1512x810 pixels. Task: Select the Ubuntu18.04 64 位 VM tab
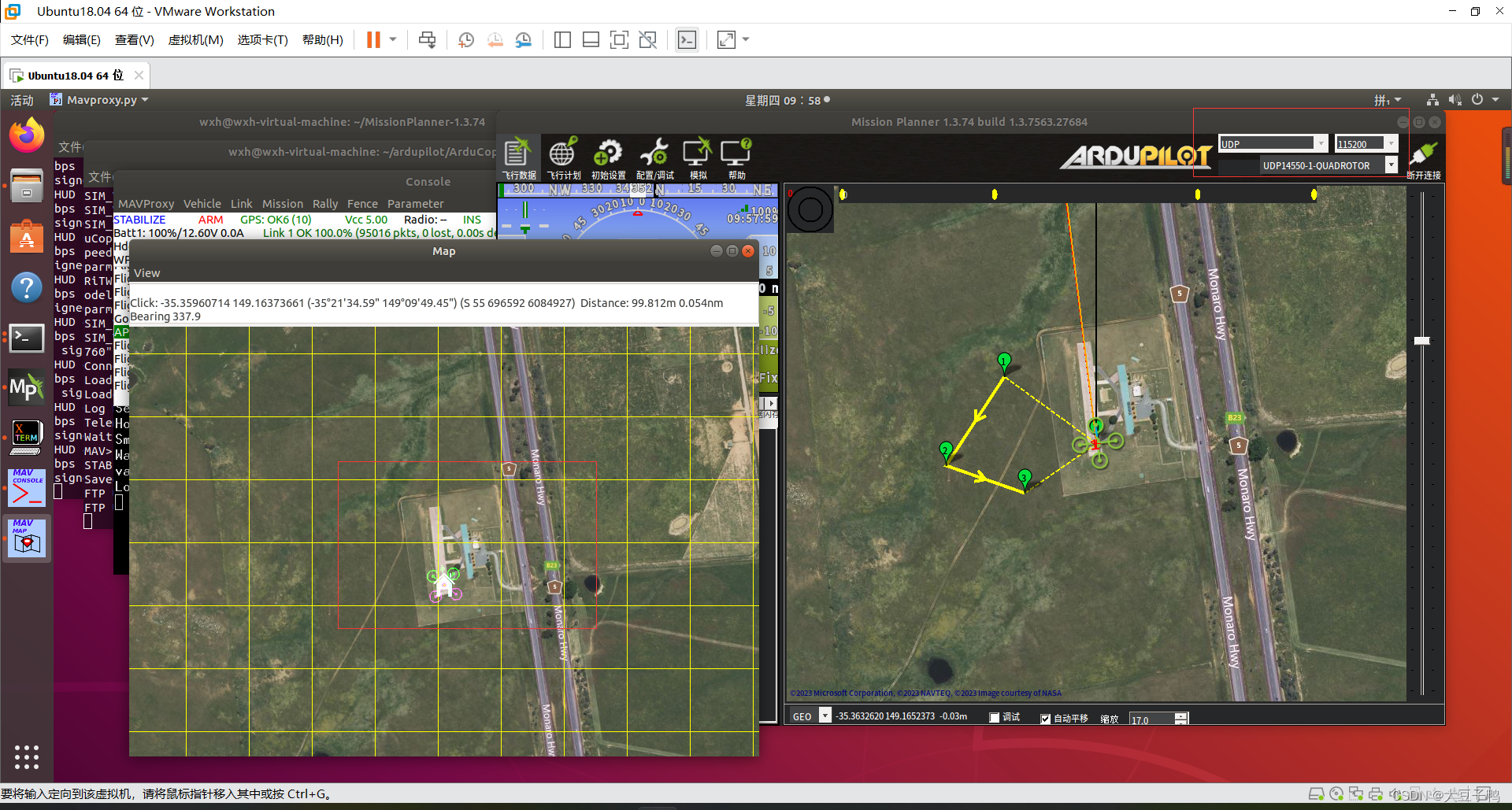click(76, 76)
